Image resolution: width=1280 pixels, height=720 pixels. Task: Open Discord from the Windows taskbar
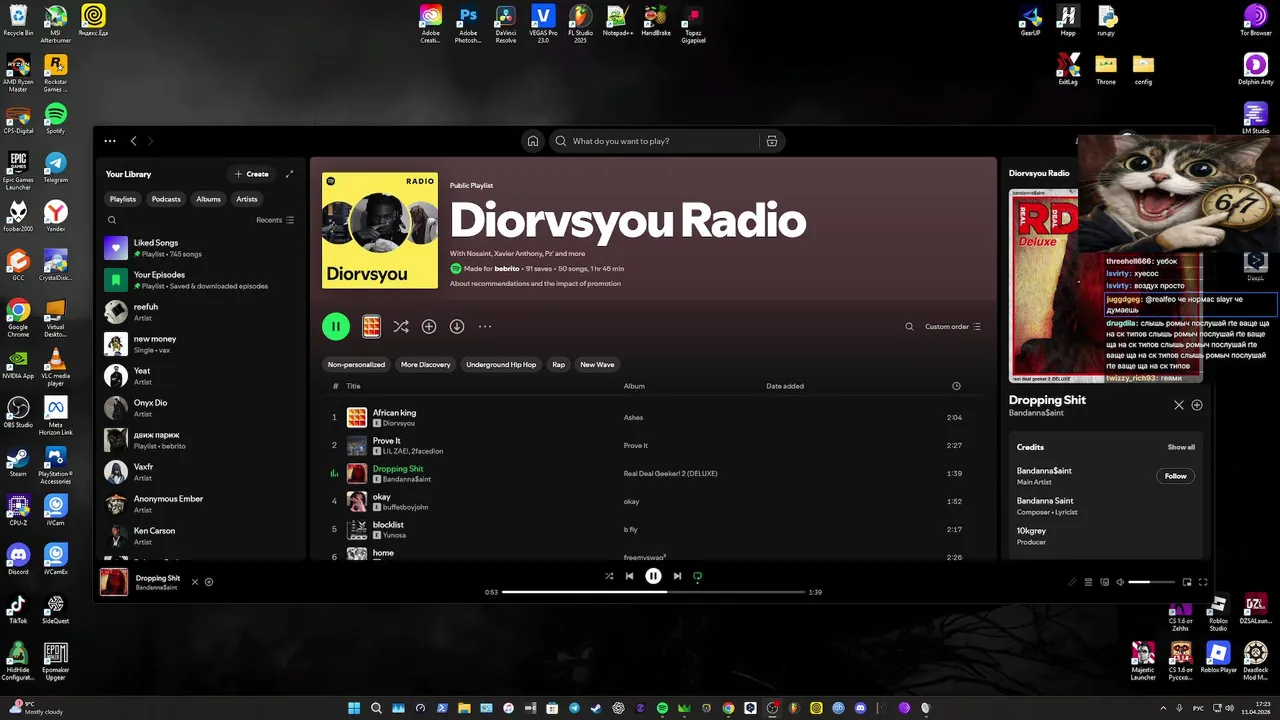point(860,708)
